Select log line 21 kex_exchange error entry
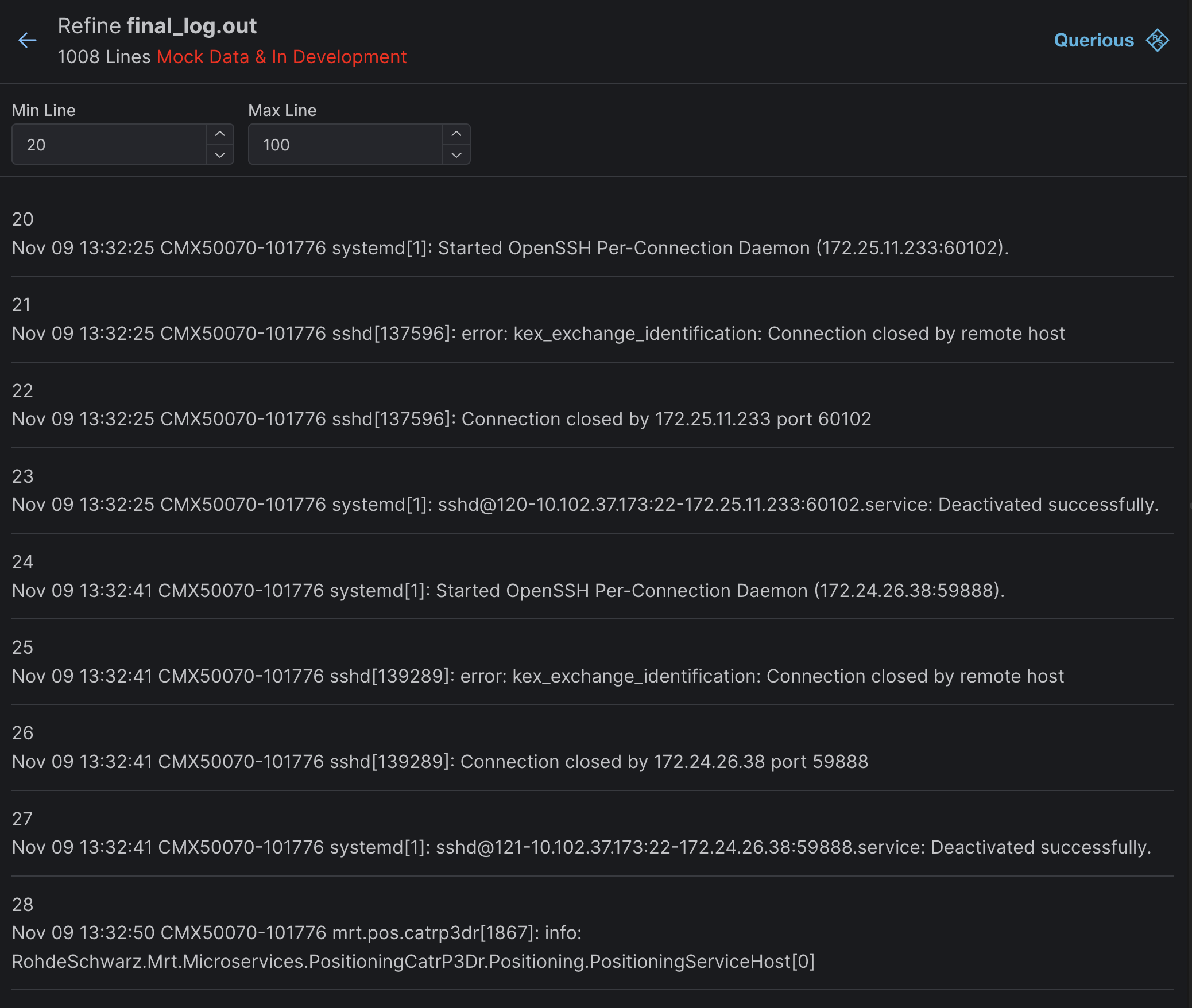Viewport: 1192px width, 1008px height. (x=538, y=333)
